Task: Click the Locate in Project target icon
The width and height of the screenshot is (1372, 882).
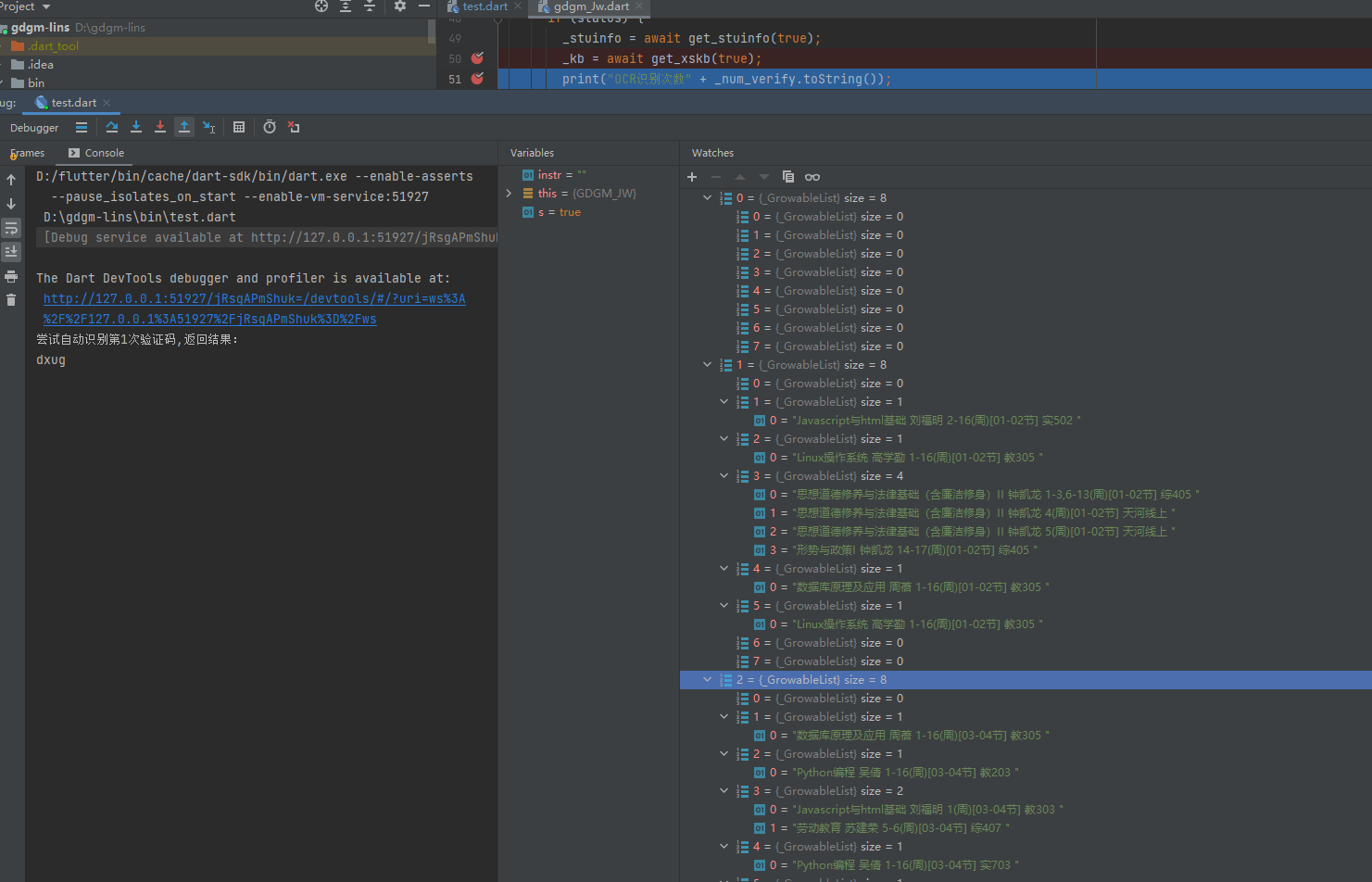Action: pyautogui.click(x=321, y=6)
